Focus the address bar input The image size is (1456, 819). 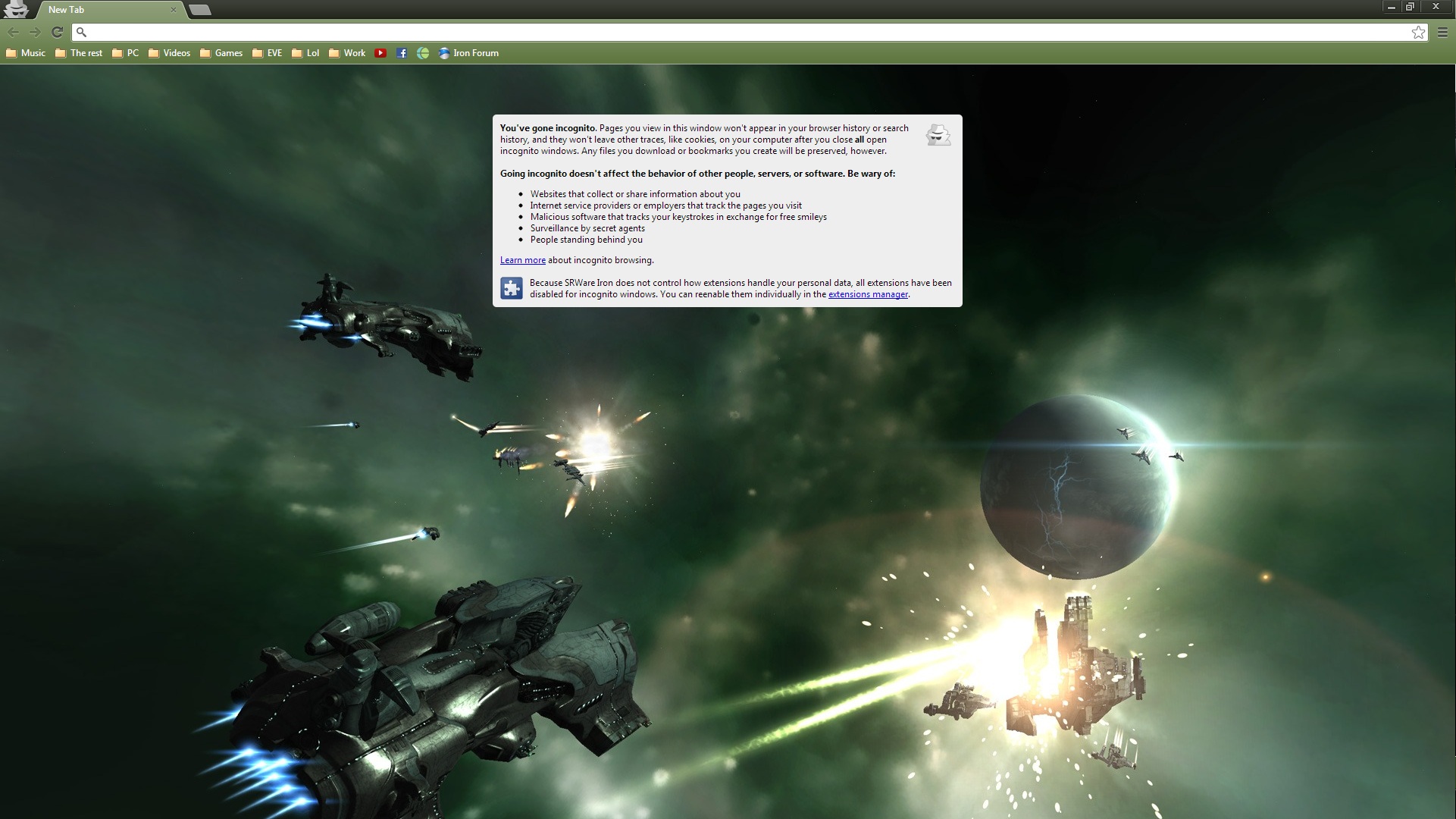[743, 32]
